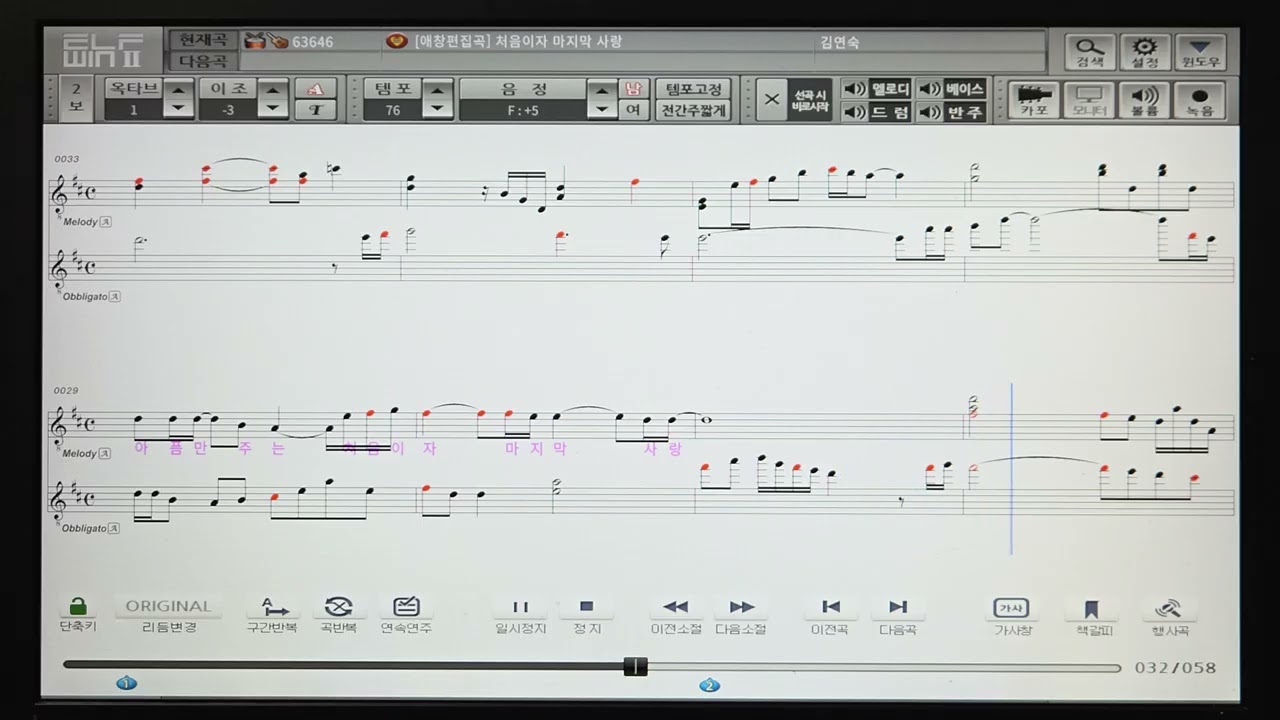Click 현재곡 current song label

click(x=203, y=41)
